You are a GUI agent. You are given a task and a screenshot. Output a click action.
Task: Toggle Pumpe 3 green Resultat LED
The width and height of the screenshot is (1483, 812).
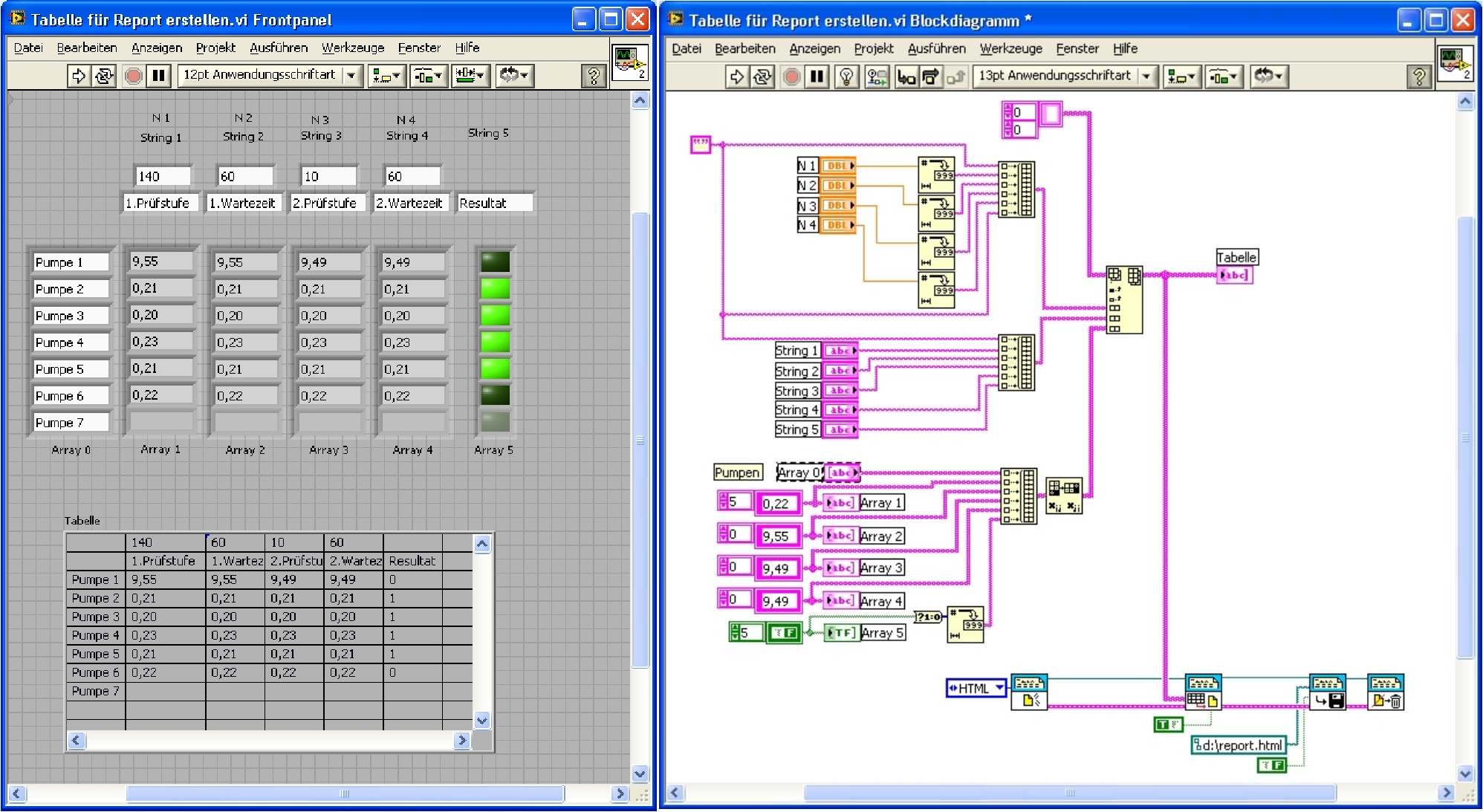(x=495, y=315)
